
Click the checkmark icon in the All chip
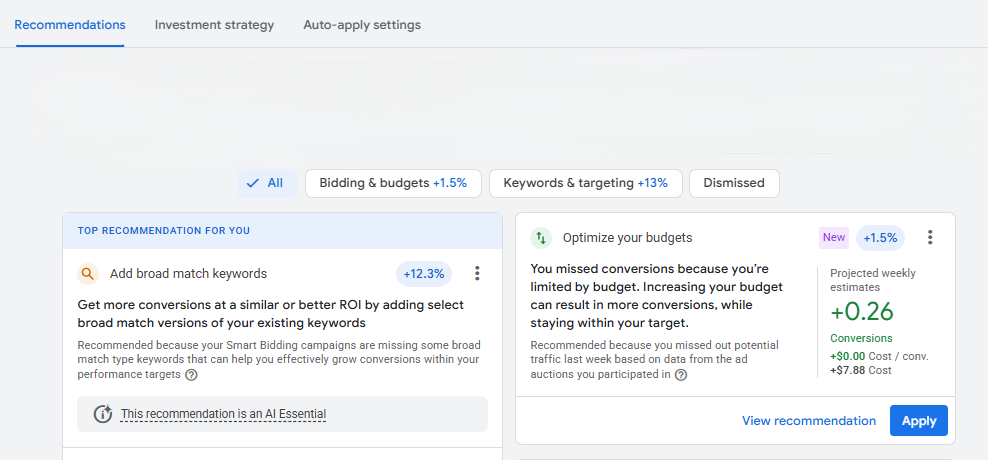click(x=253, y=183)
